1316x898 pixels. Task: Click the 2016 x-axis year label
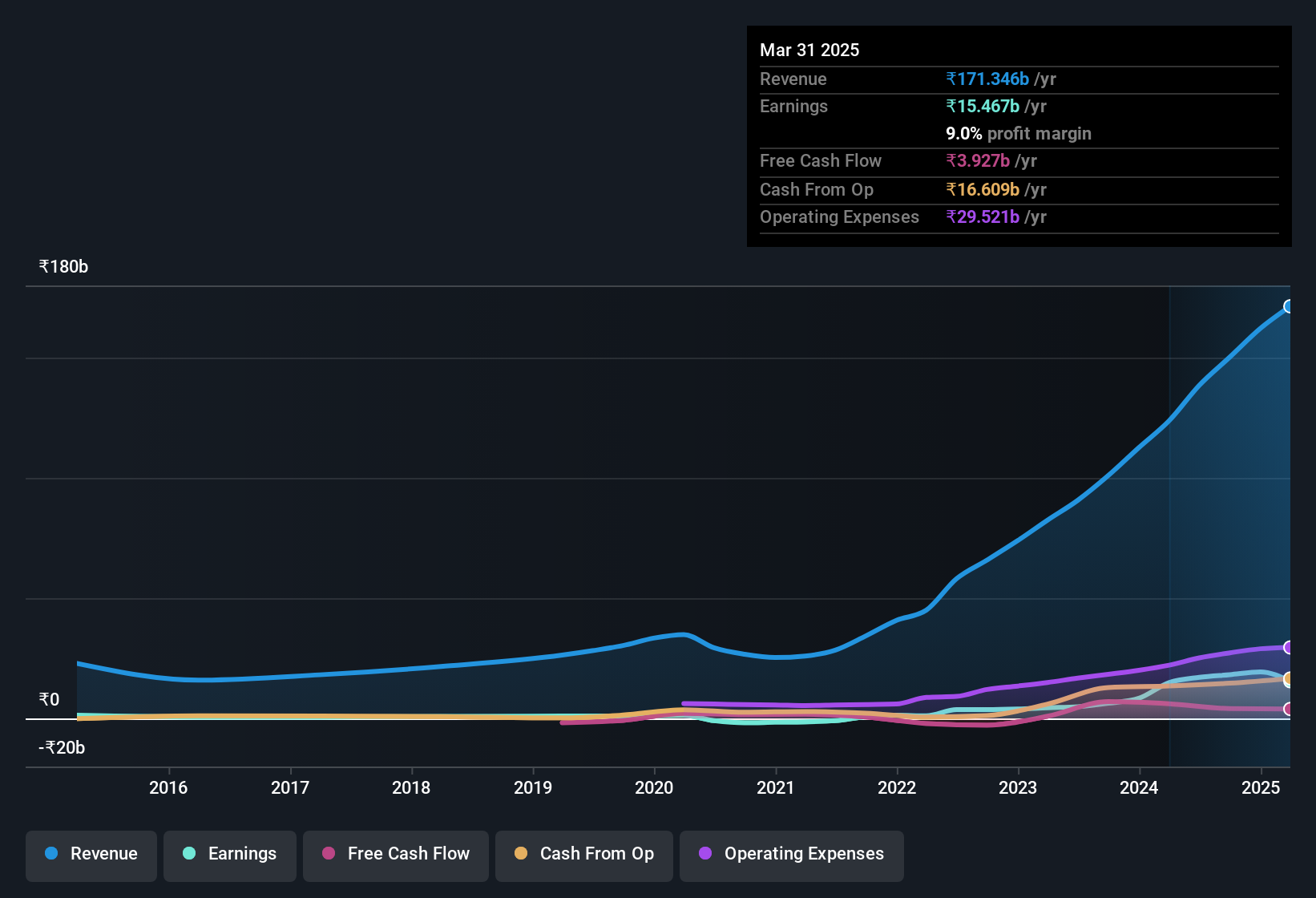168,787
